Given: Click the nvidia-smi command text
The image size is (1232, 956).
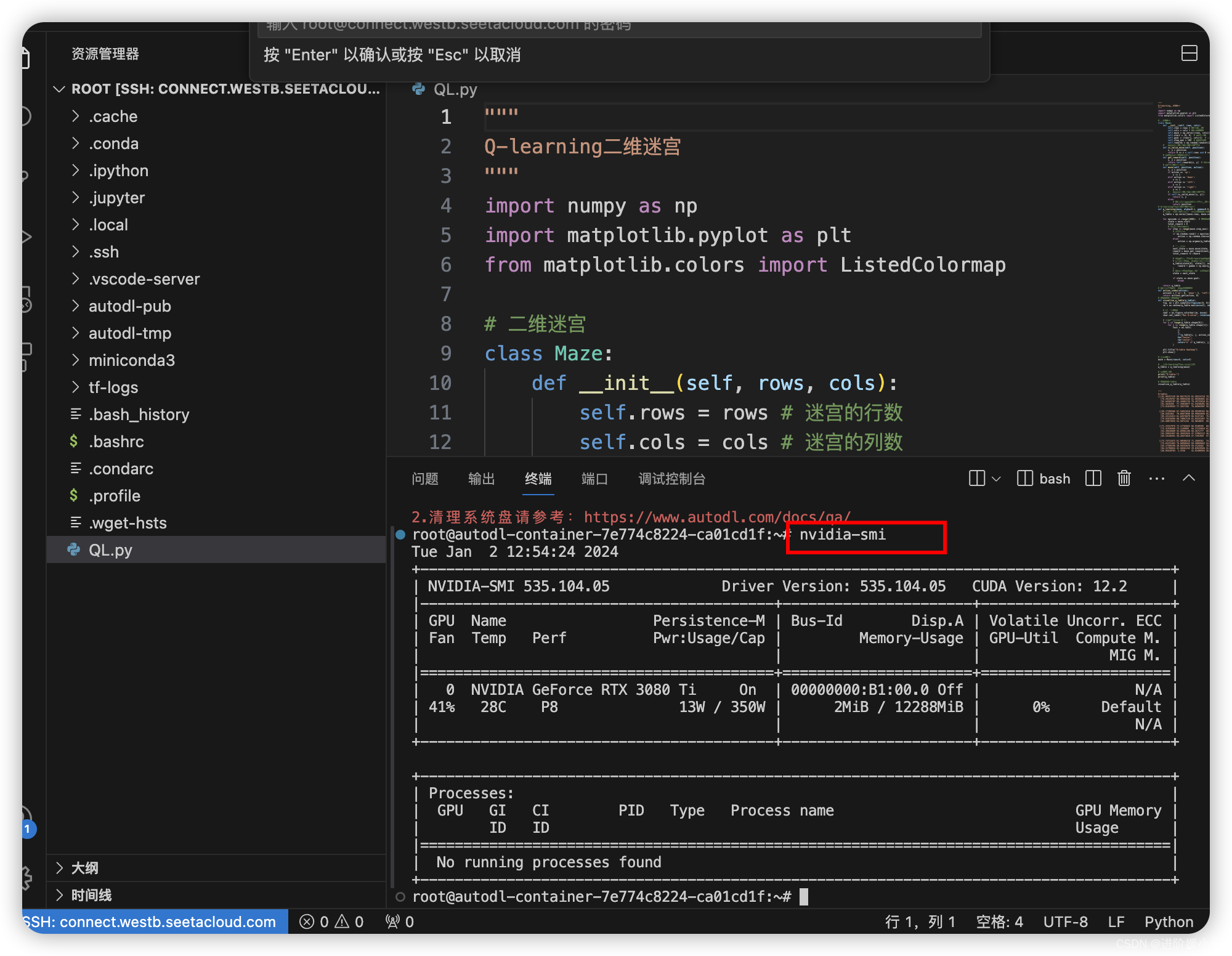Looking at the screenshot, I should point(842,534).
